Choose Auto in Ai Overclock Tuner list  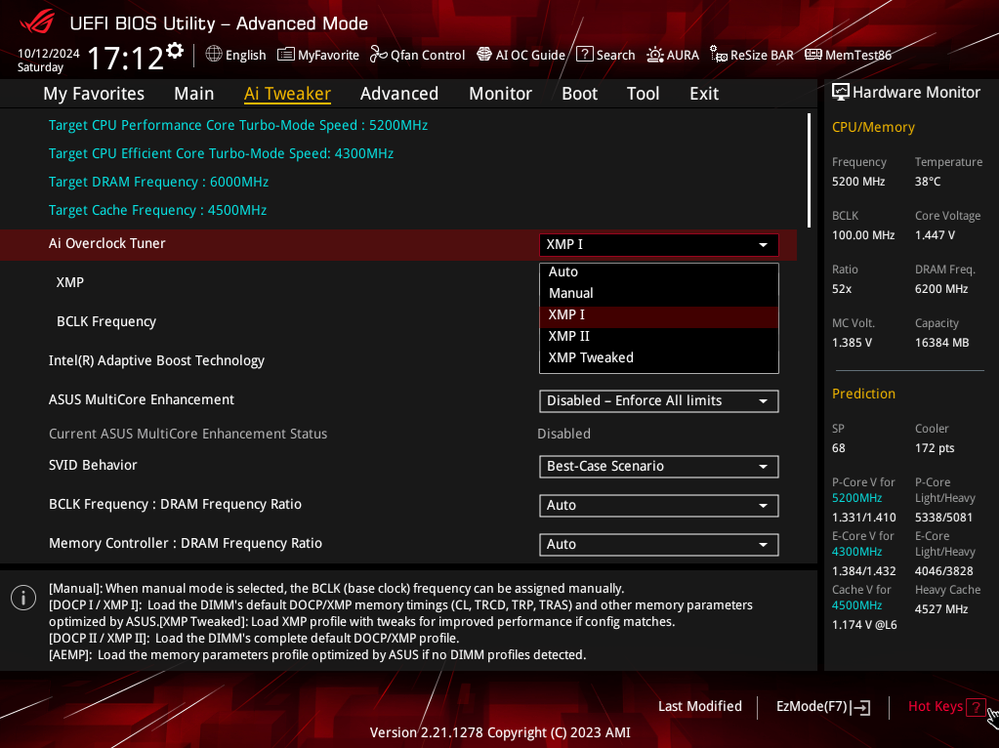point(659,272)
